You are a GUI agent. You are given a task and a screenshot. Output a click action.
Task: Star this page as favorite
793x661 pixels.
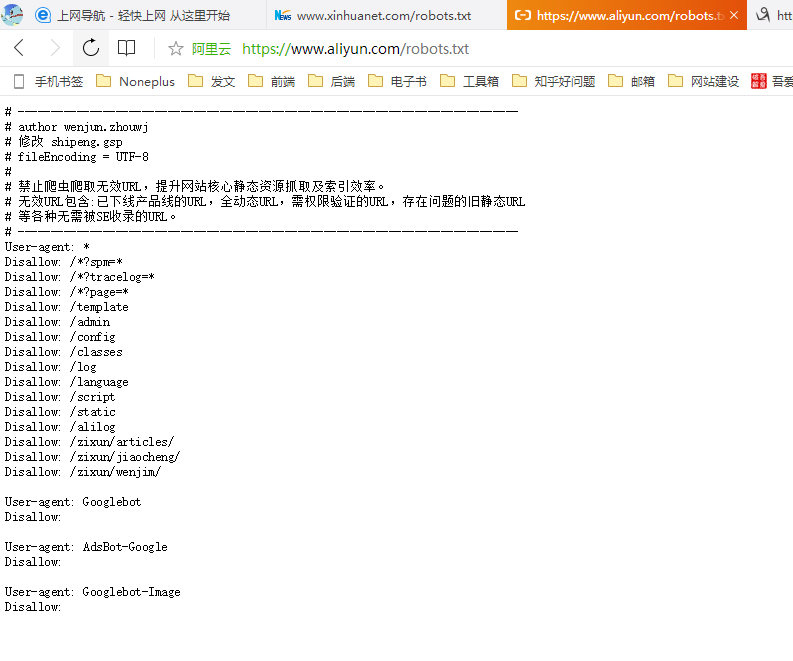[175, 49]
